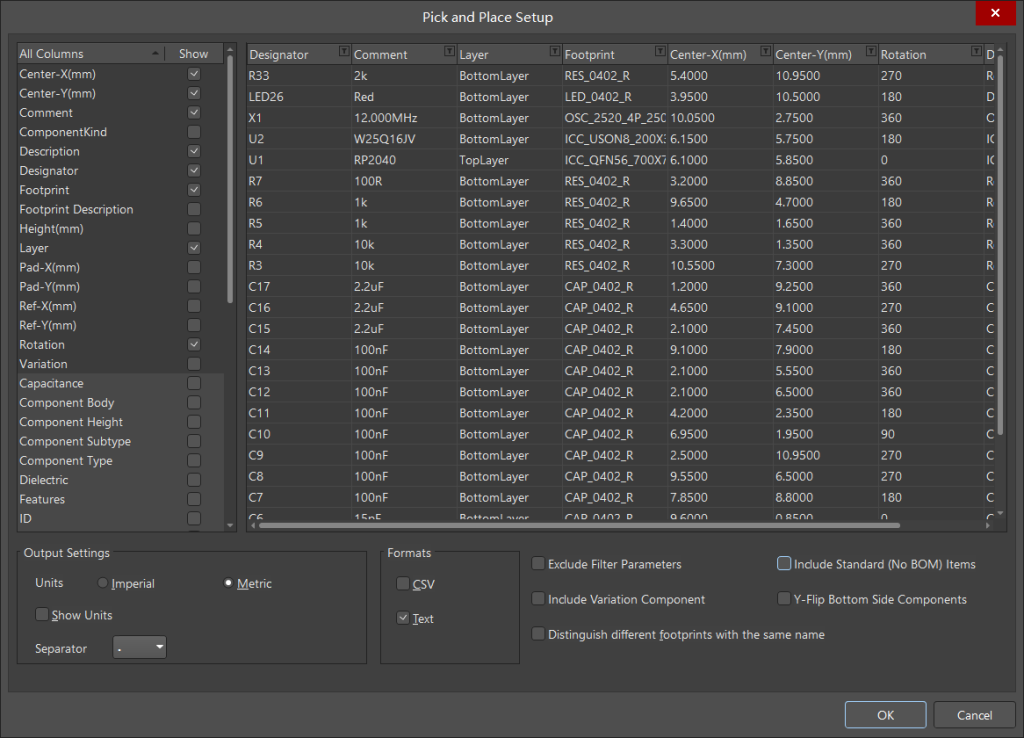This screenshot has width=1024, height=738.
Task: Uncheck Show for Center-X(mm) column
Action: click(x=194, y=74)
